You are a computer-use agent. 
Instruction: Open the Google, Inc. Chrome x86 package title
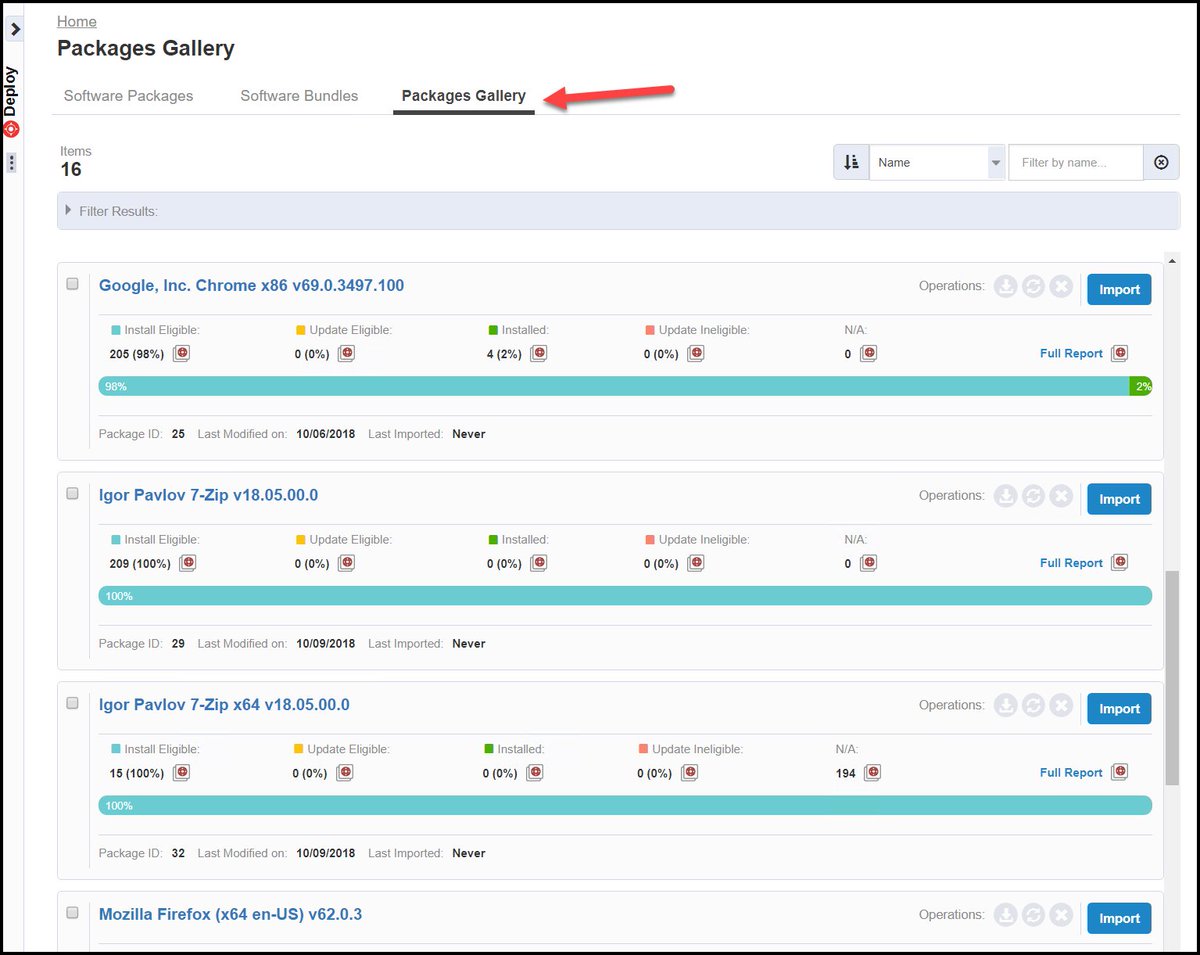click(x=251, y=285)
